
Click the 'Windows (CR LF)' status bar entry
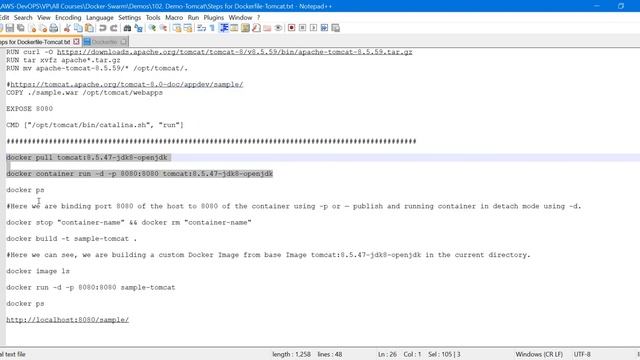(x=539, y=354)
